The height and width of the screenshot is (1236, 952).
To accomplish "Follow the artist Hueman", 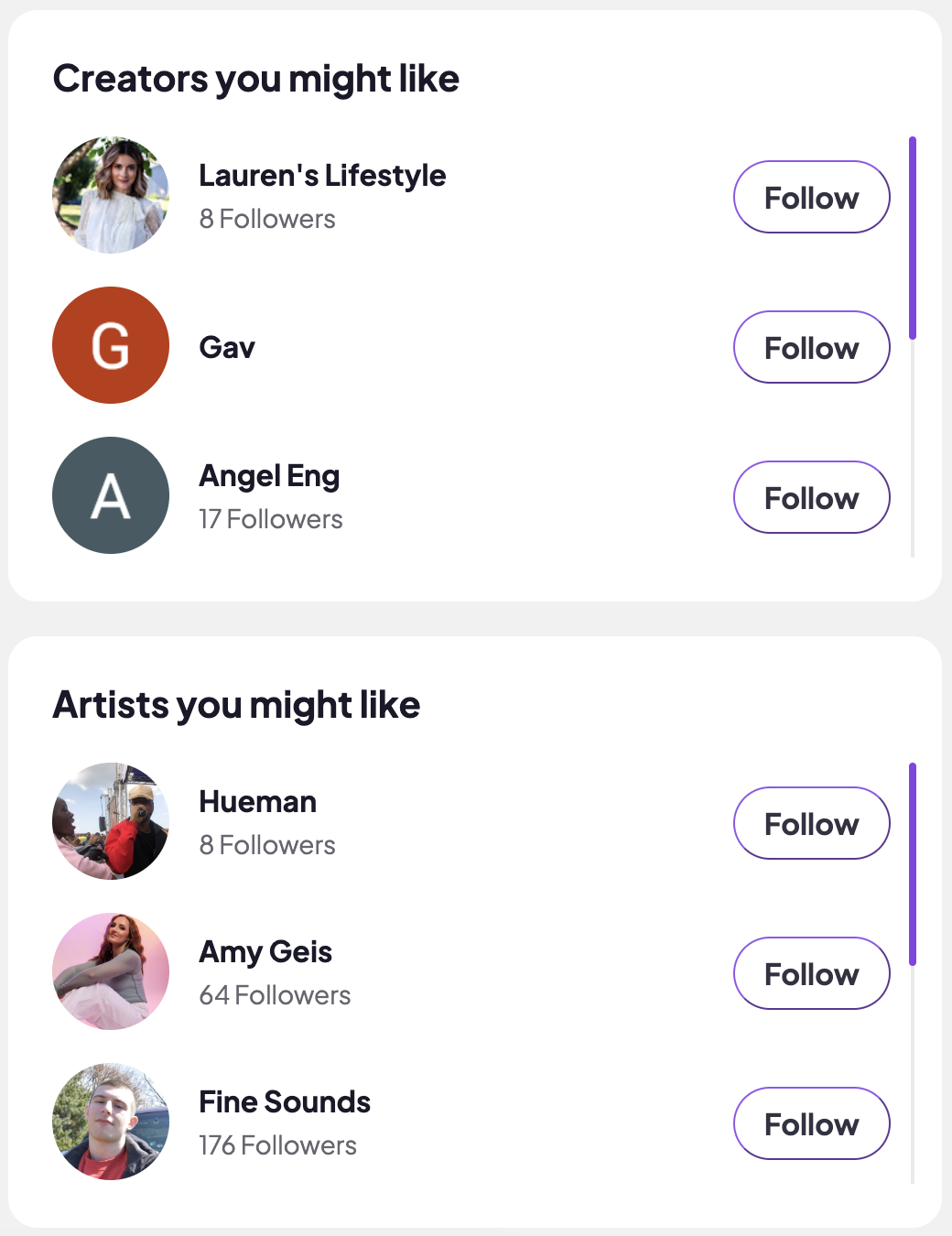I will [x=811, y=823].
